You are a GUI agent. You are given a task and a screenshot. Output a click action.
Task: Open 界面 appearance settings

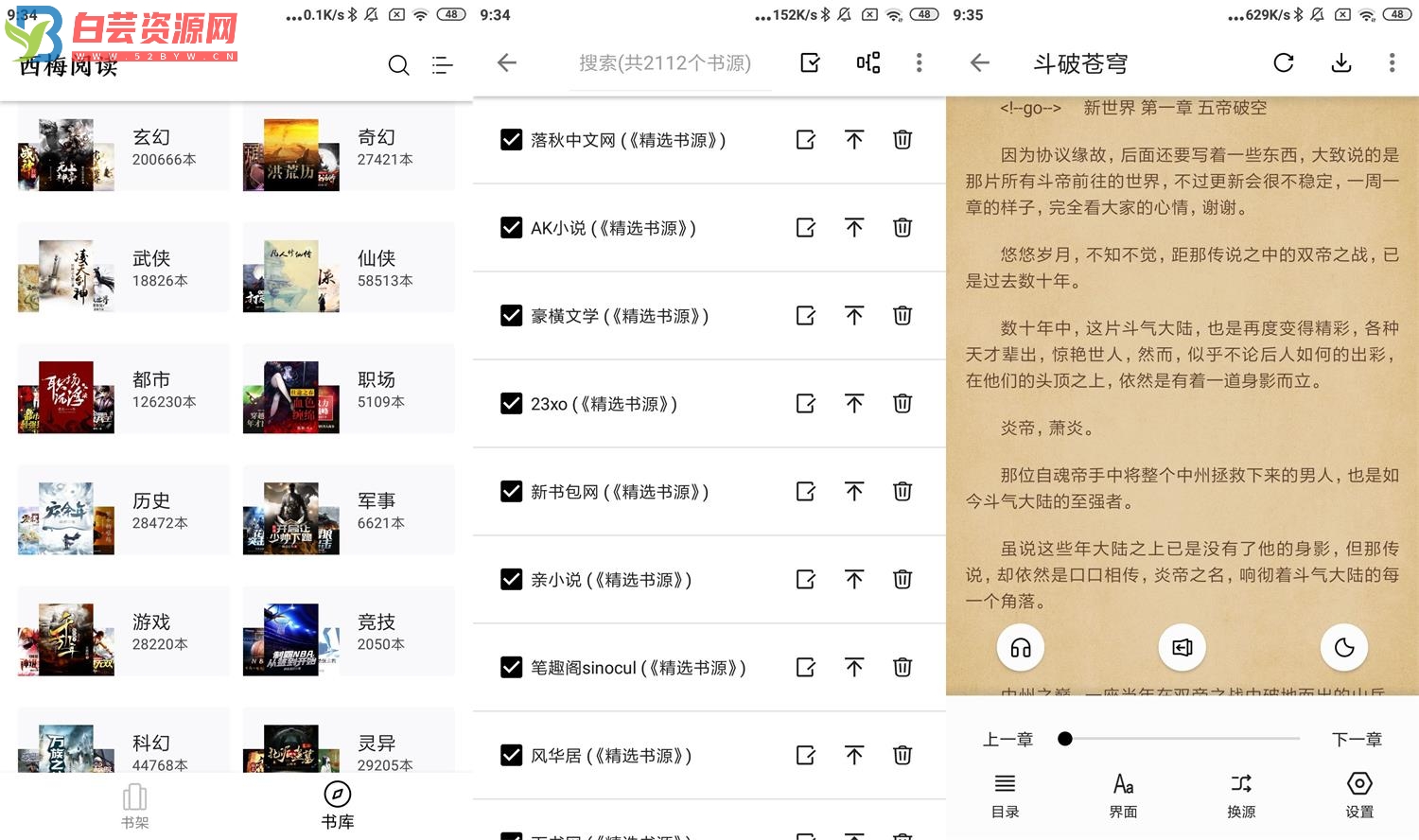click(x=1123, y=796)
